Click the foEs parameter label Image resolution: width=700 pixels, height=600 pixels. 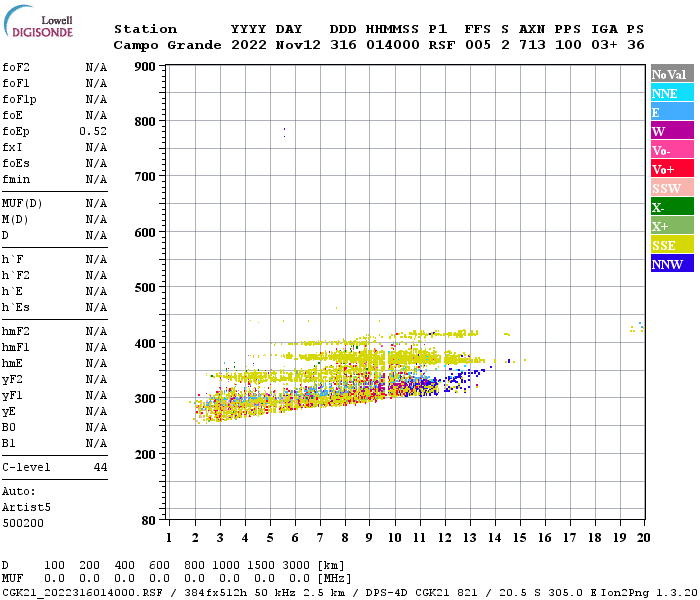pos(16,163)
